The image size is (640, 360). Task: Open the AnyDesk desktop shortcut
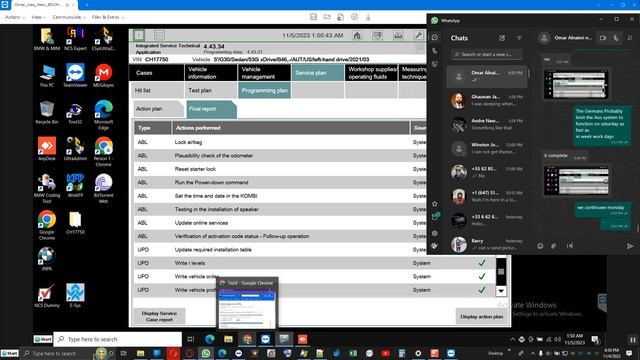pyautogui.click(x=47, y=149)
